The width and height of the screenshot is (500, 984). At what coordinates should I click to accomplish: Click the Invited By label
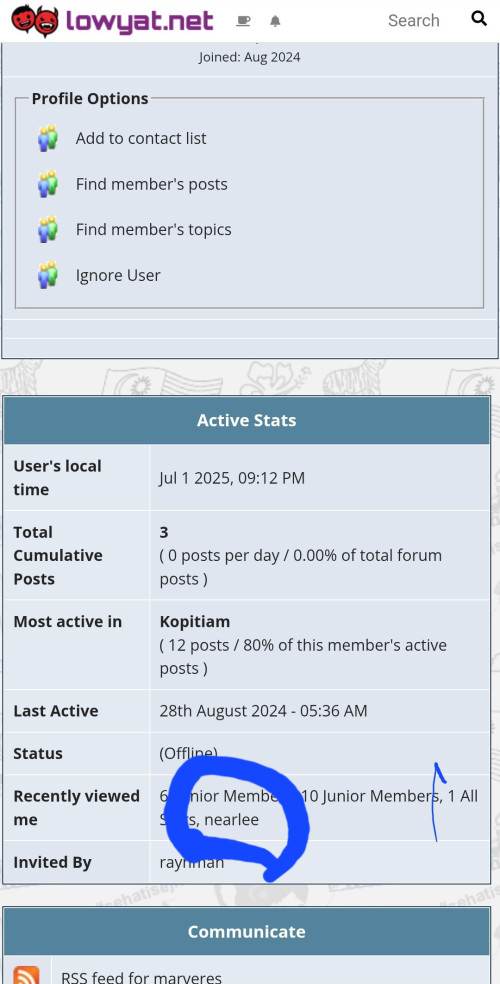click(52, 862)
